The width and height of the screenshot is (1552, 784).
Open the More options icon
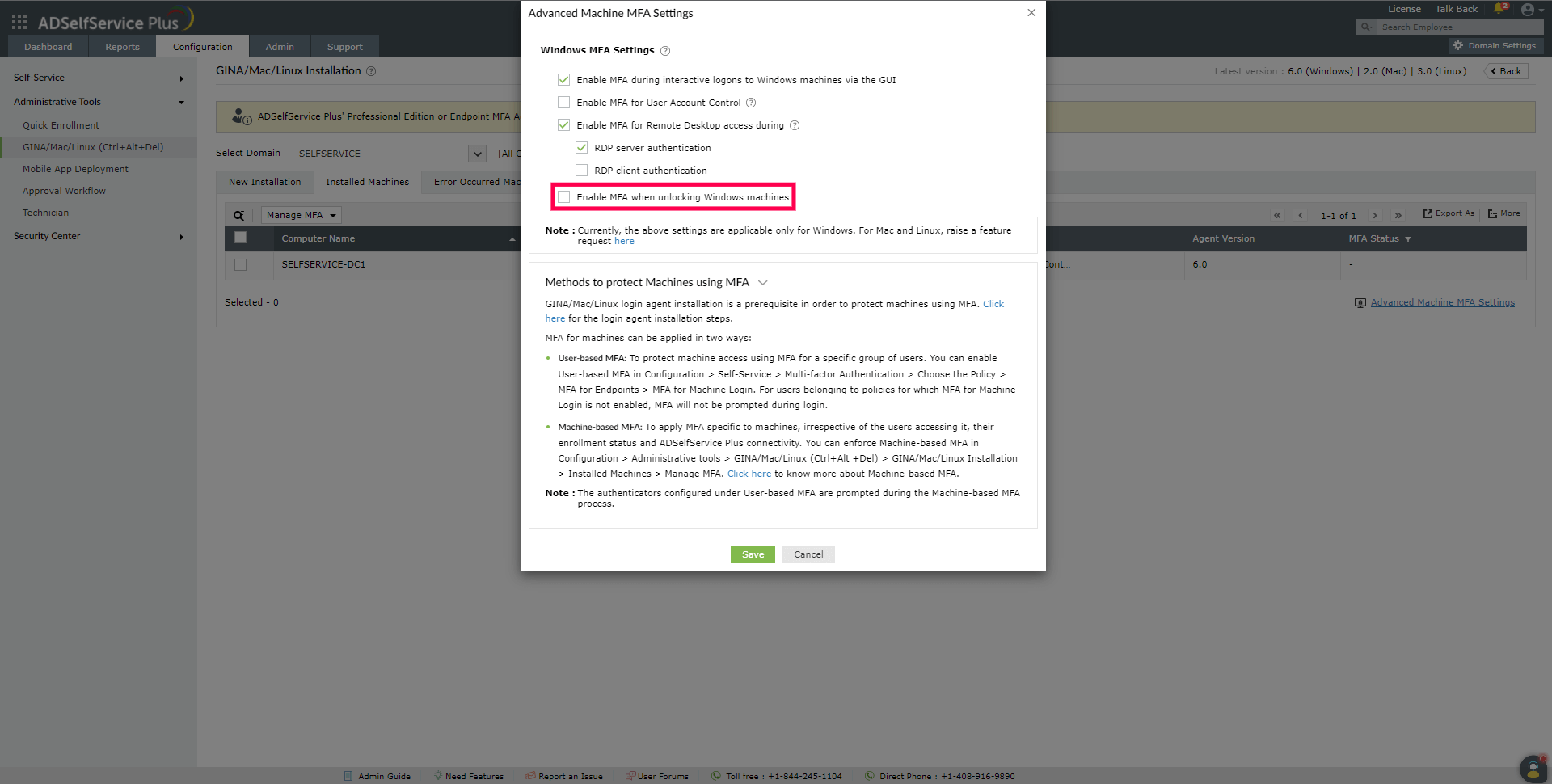click(1492, 213)
